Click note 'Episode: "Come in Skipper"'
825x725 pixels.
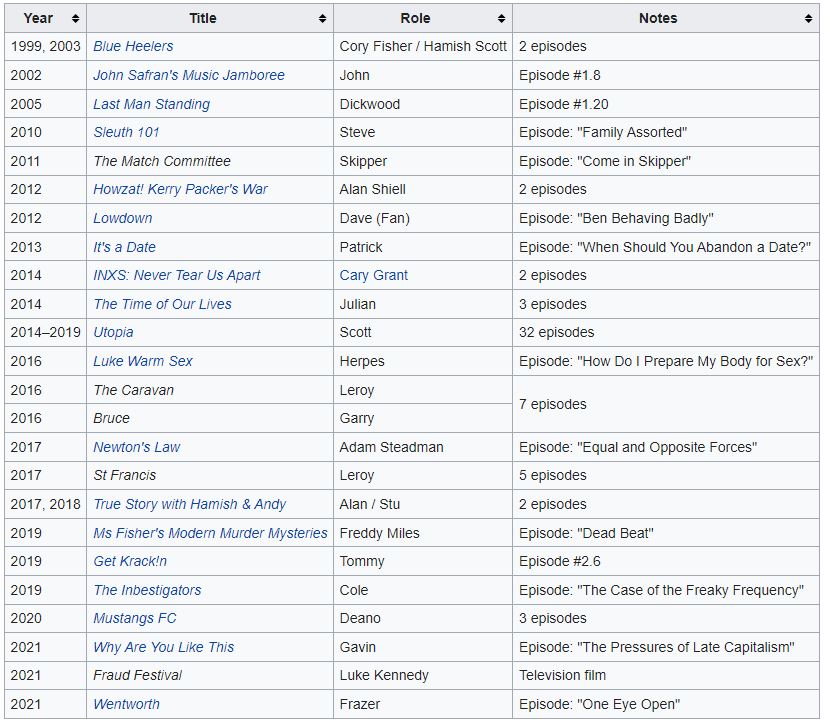(605, 161)
